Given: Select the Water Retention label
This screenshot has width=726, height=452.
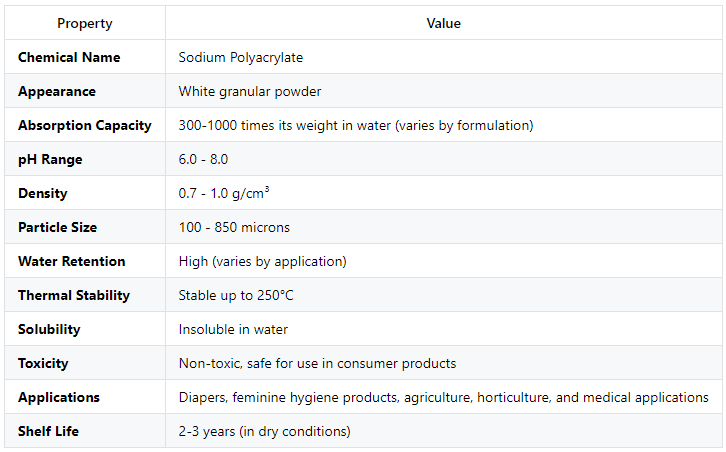Looking at the screenshot, I should [x=72, y=261].
